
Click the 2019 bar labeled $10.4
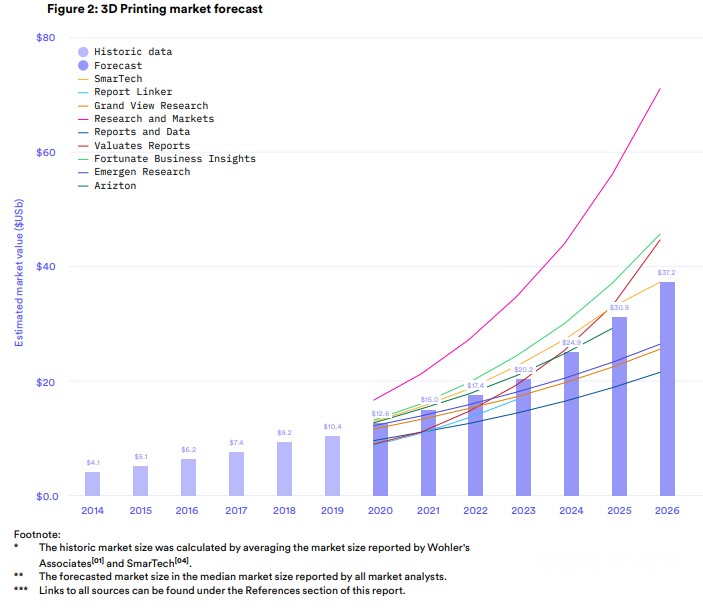point(332,466)
